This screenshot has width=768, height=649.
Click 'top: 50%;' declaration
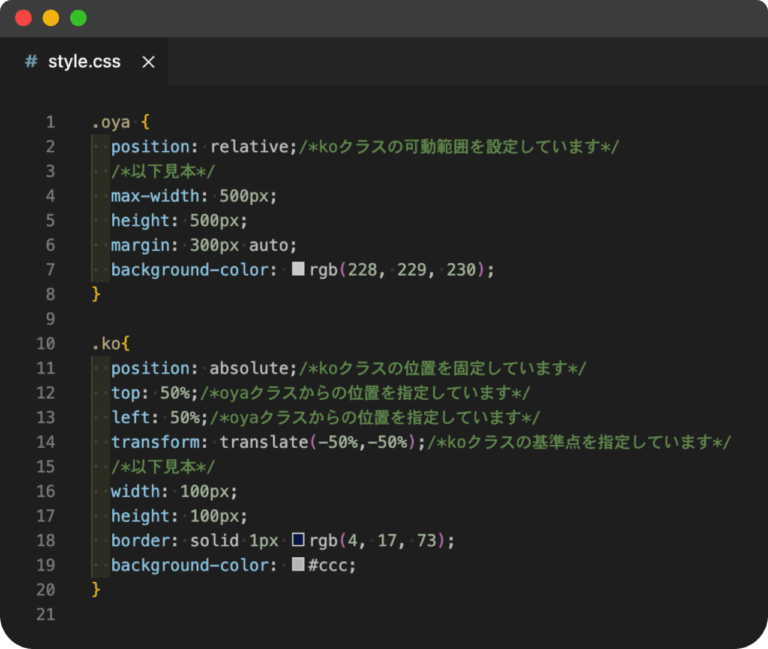click(x=155, y=392)
